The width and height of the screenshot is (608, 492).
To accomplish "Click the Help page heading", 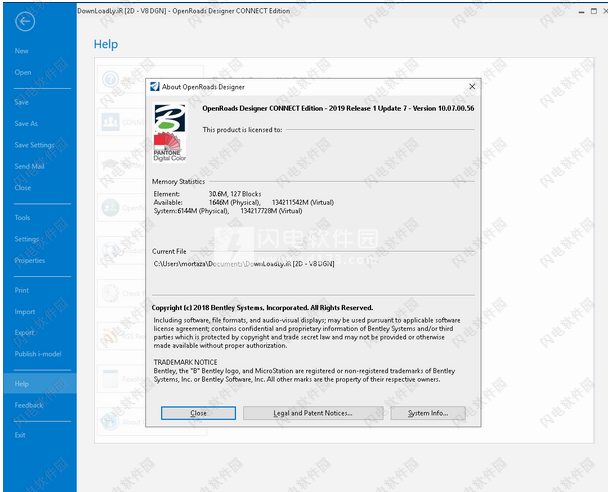I will coord(106,44).
